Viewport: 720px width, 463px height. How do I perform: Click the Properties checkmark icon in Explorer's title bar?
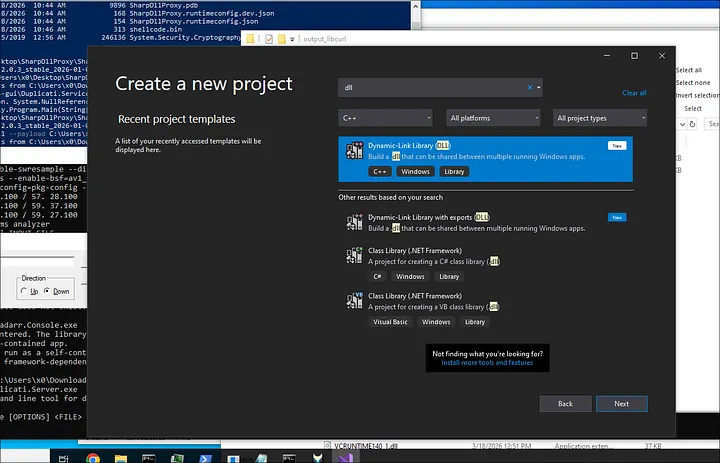click(269, 39)
